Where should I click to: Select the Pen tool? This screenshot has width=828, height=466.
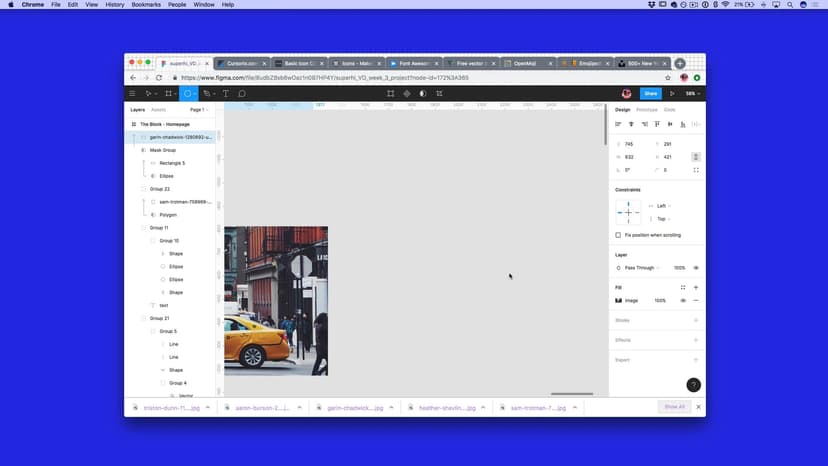click(206, 94)
